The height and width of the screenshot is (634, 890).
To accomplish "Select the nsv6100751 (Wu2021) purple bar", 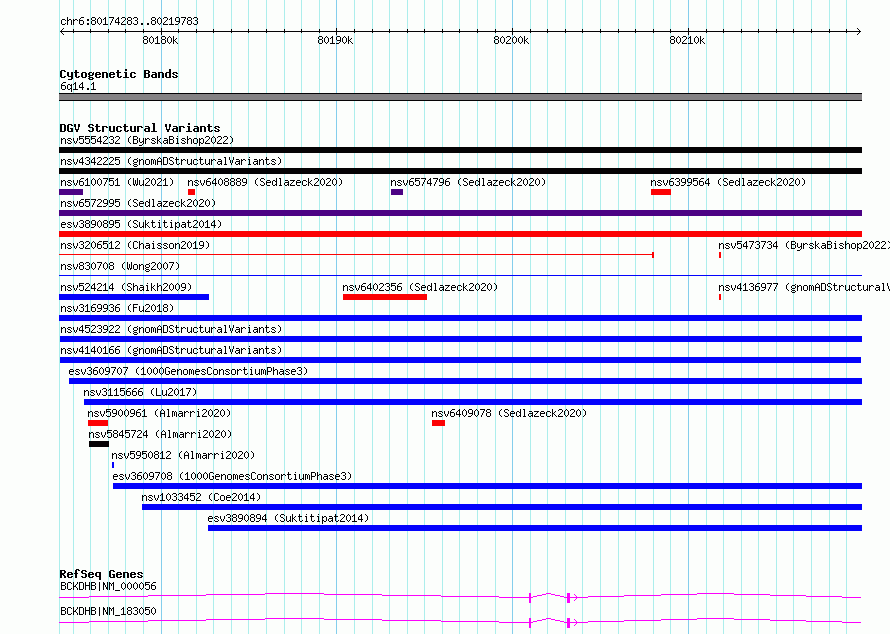I will [x=71, y=192].
